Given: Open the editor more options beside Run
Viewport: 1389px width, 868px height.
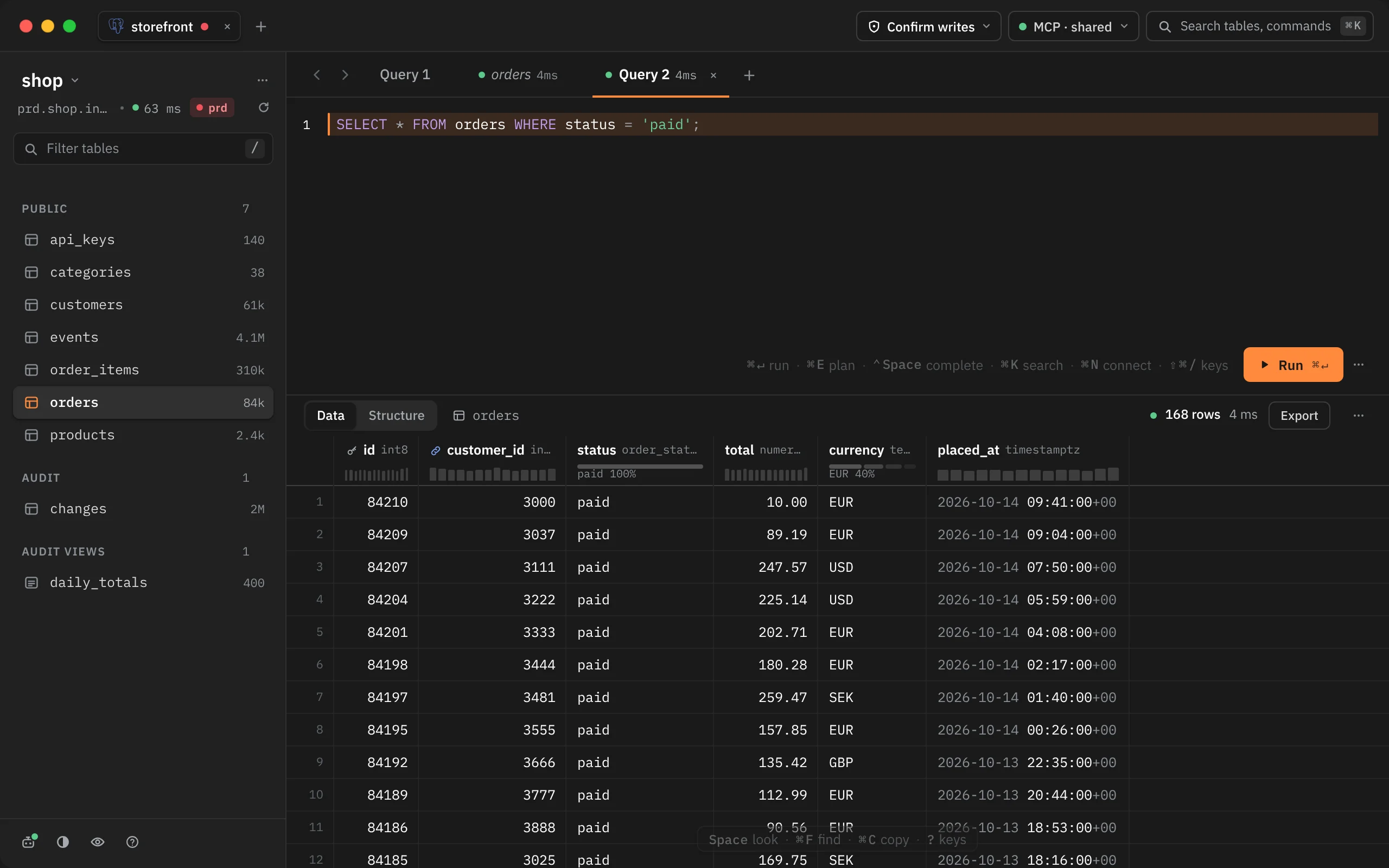Looking at the screenshot, I should pyautogui.click(x=1359, y=365).
